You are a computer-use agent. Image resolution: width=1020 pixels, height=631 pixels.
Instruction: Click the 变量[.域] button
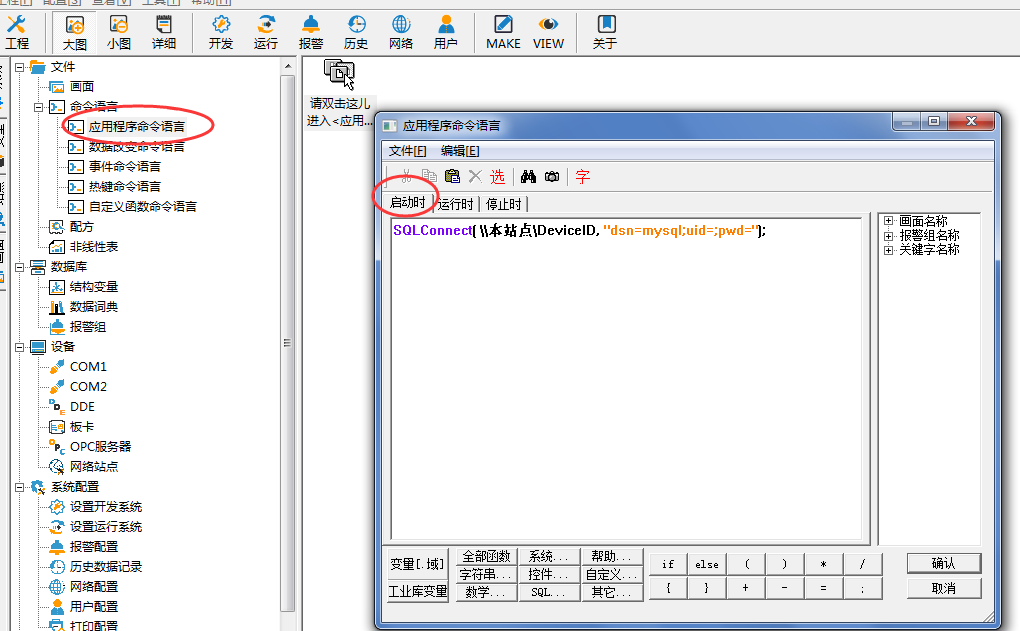(418, 564)
